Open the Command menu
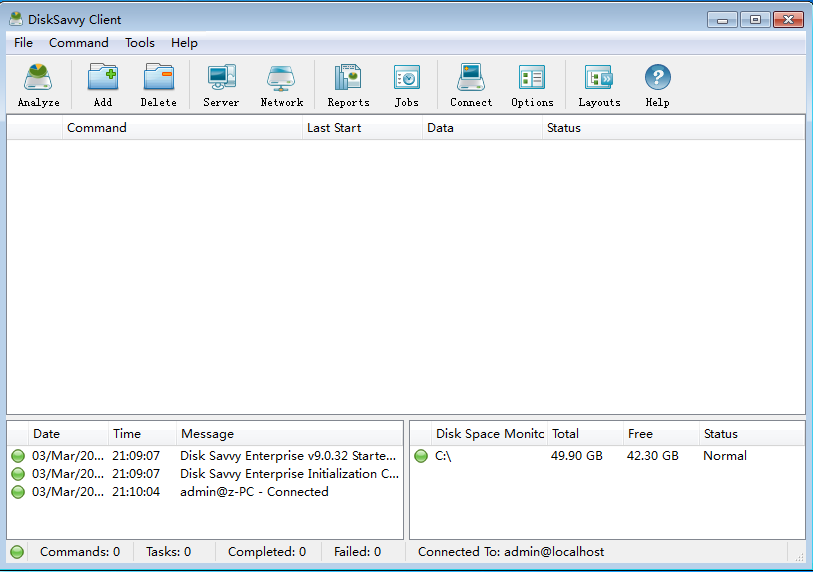Screen dimensions: 813x572 pos(79,43)
